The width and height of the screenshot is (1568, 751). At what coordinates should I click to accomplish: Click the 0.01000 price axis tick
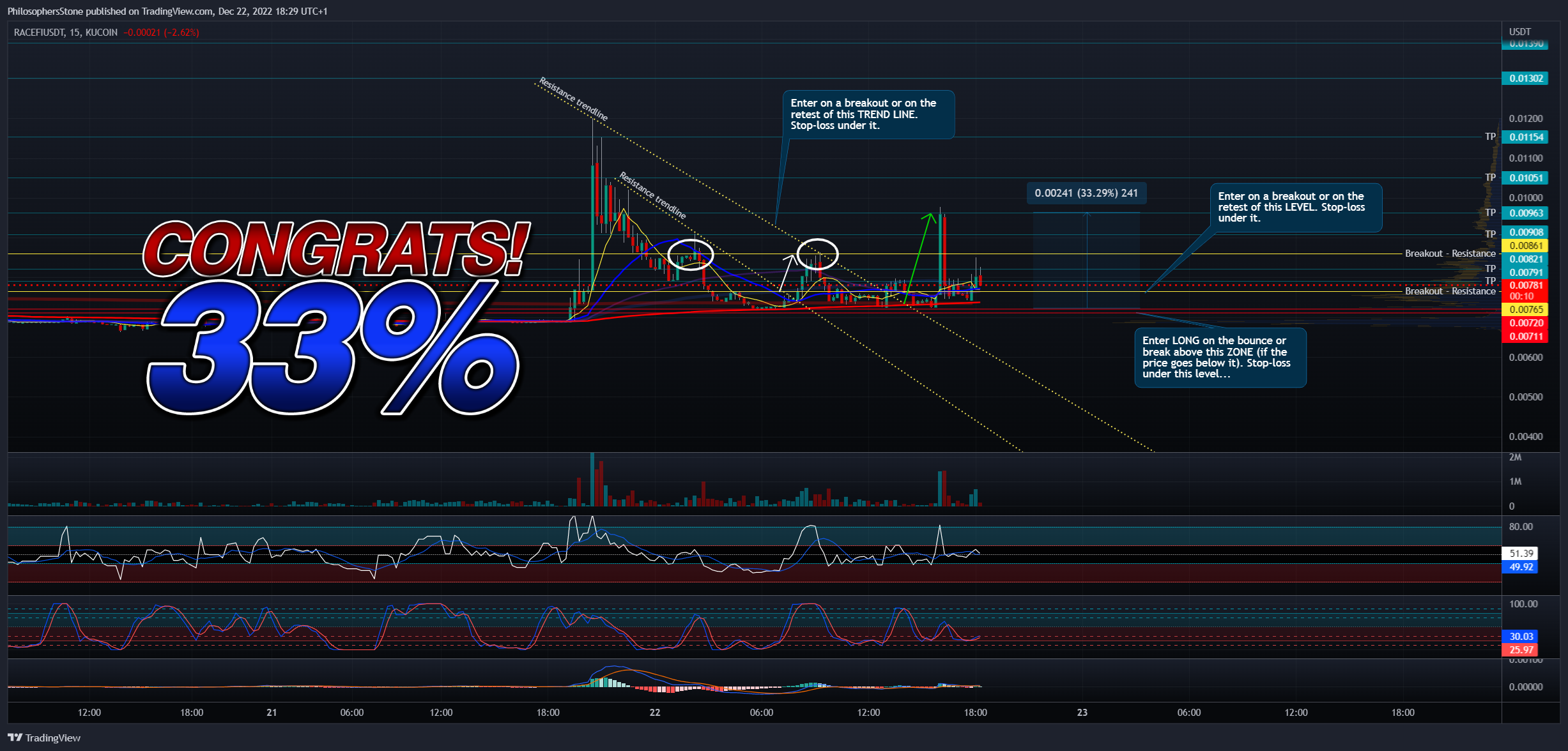tap(1526, 198)
